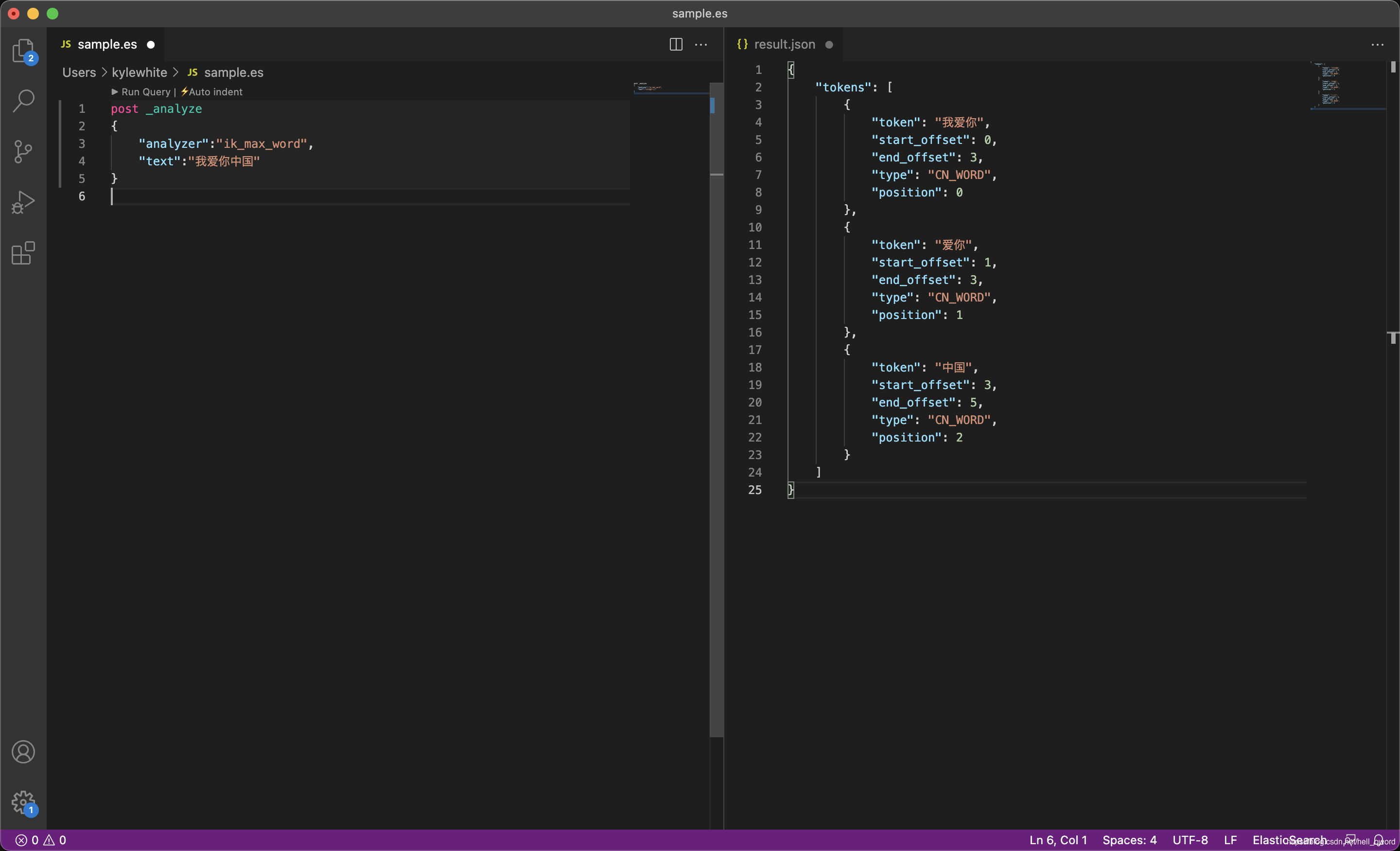
Task: Open the Accounts menu icon
Action: click(x=23, y=751)
